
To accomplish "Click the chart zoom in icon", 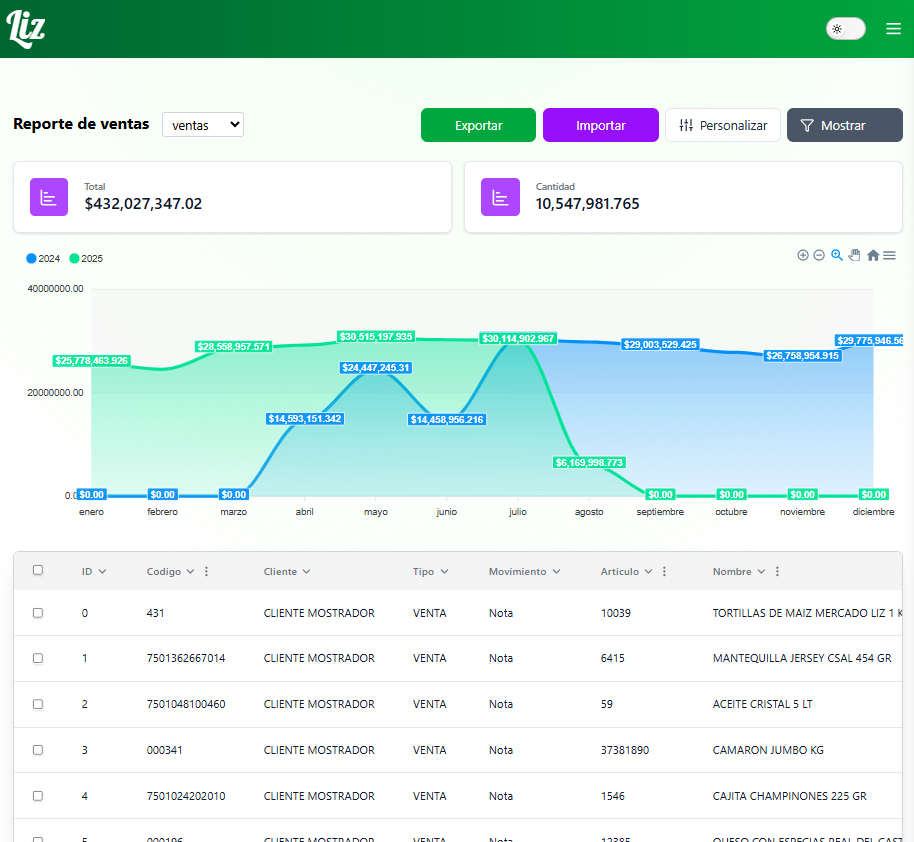I will pyautogui.click(x=802, y=255).
